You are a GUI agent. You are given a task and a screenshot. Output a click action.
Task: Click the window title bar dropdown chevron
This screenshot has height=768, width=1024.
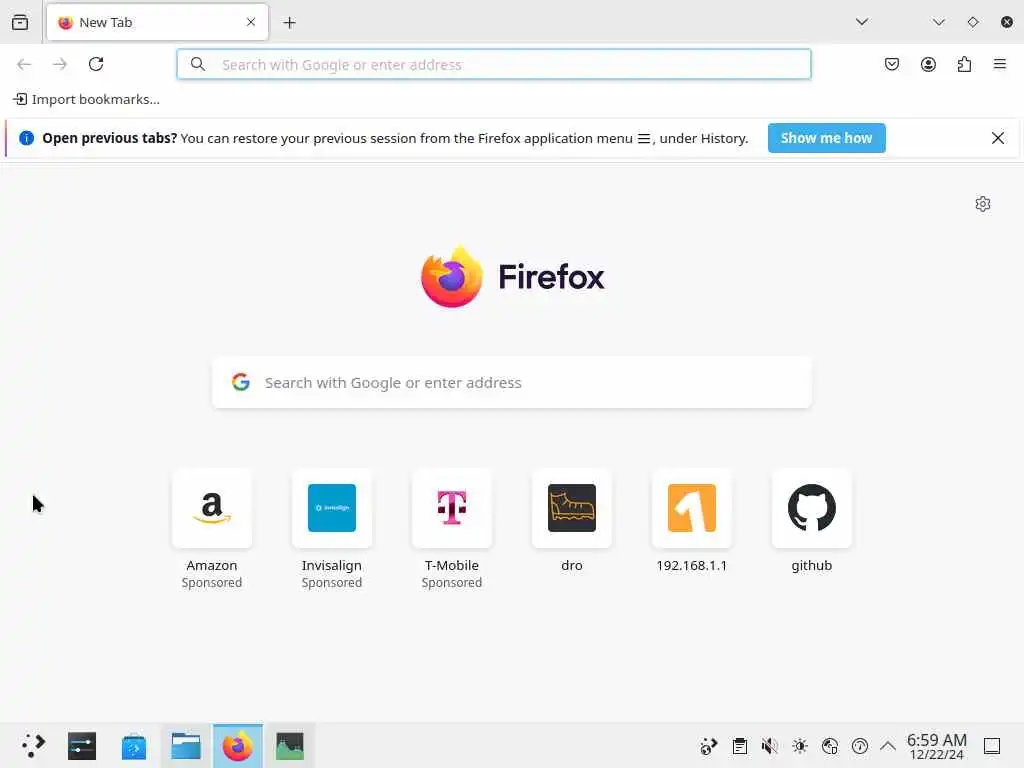click(x=939, y=22)
